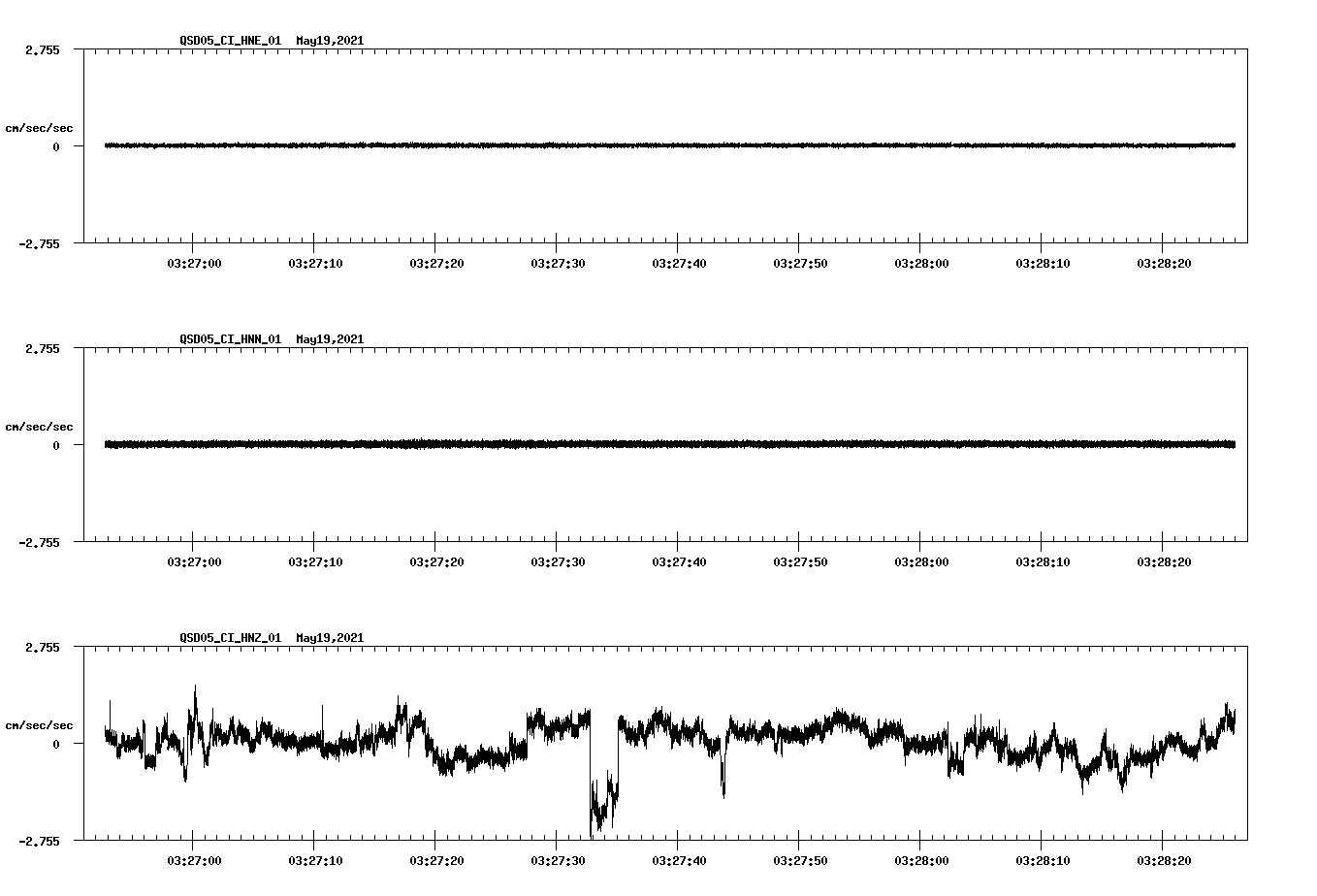This screenshot has width=1317, height=896.
Task: Click the 03:27:00 time tick under the HNE trace
Action: (193, 260)
